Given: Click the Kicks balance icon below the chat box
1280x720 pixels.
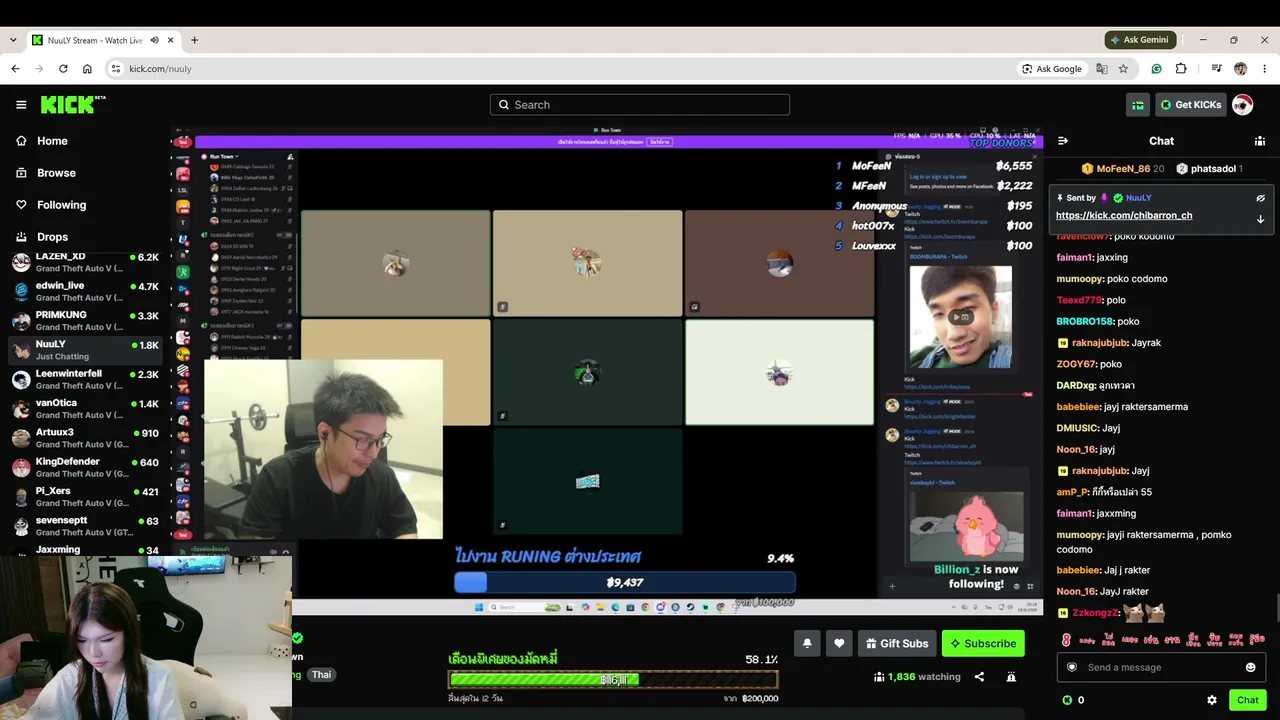Looking at the screenshot, I should (x=1067, y=700).
